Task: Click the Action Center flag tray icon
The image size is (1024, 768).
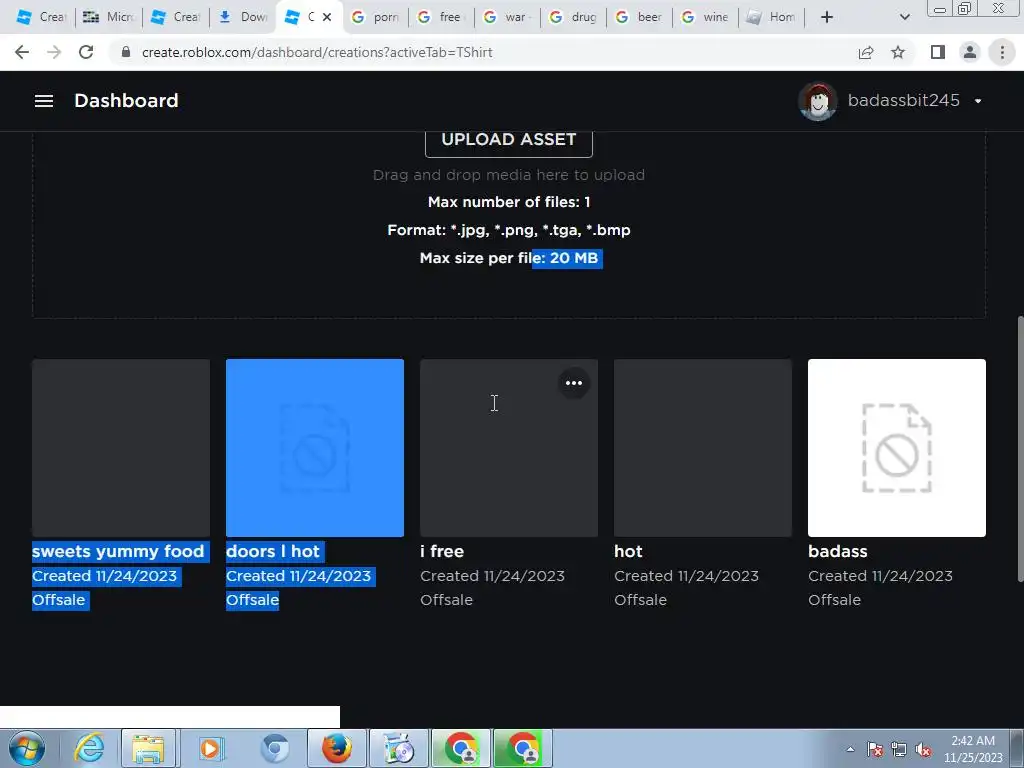Action: [875, 749]
